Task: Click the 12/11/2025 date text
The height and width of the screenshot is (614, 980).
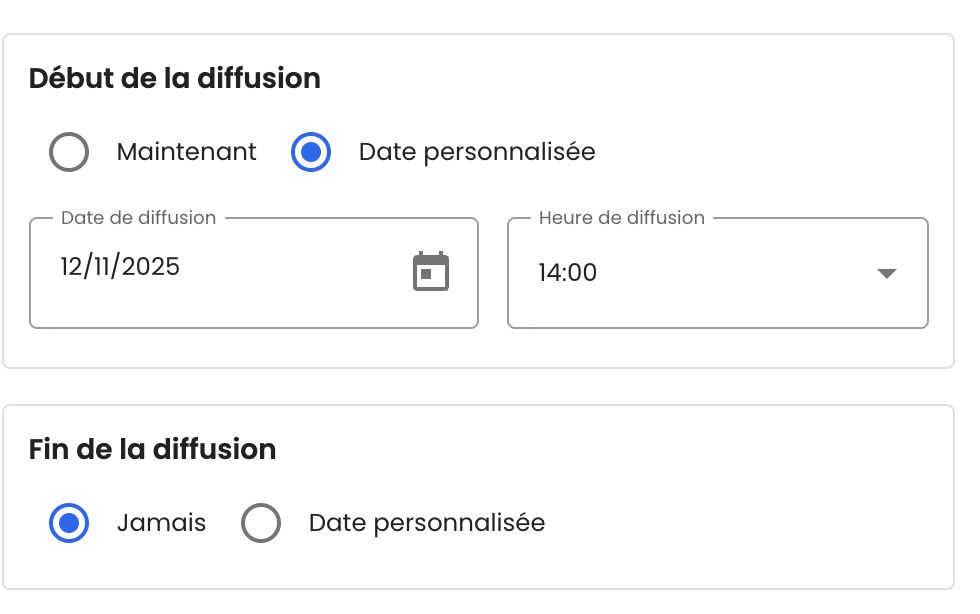Action: [120, 266]
